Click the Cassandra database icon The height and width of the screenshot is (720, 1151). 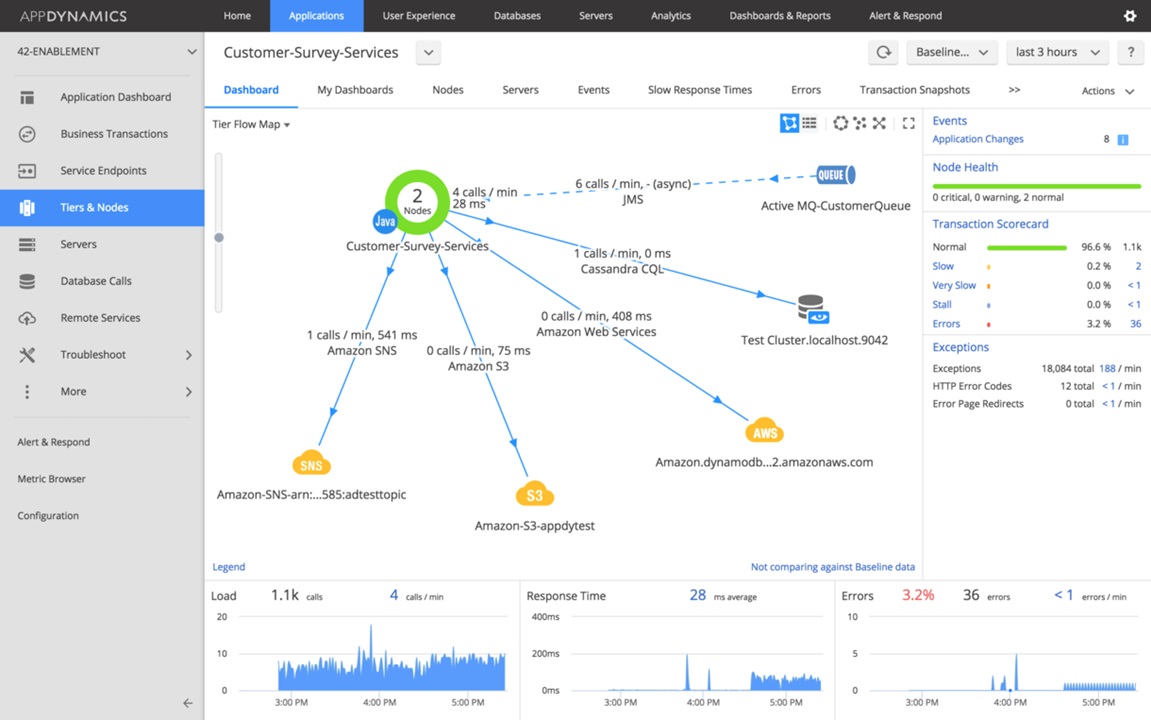pos(813,309)
